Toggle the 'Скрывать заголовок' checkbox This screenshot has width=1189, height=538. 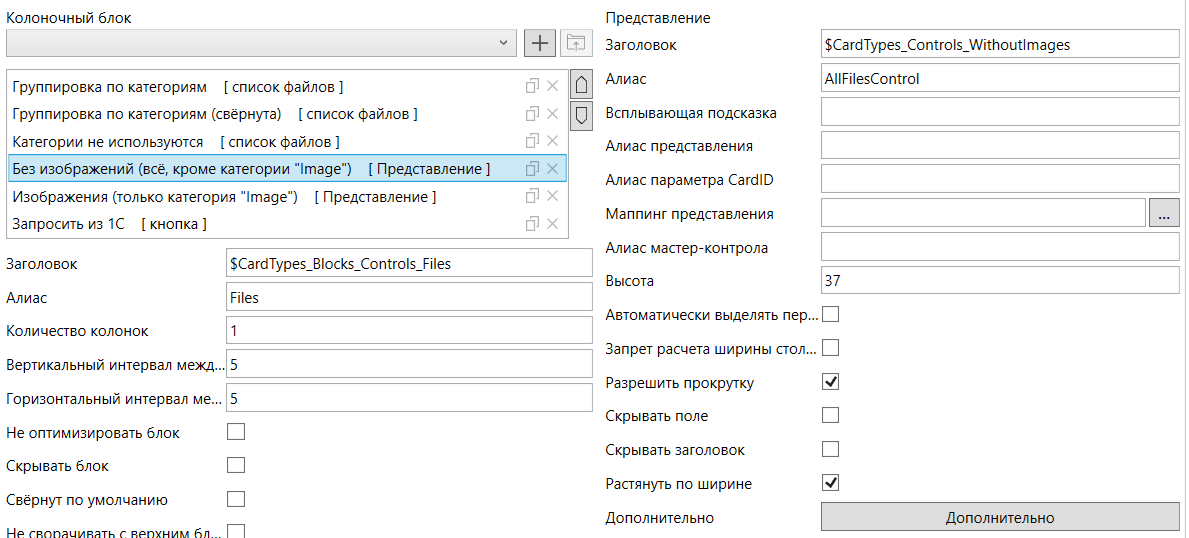831,449
